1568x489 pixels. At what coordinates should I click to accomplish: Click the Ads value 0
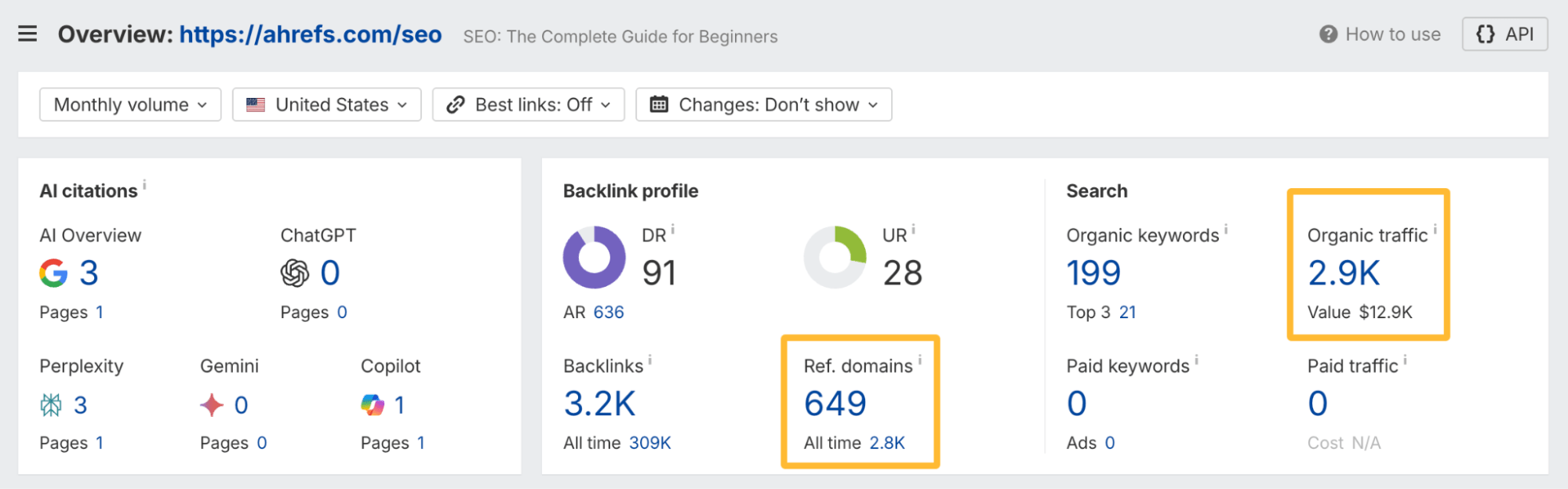[x=1110, y=443]
